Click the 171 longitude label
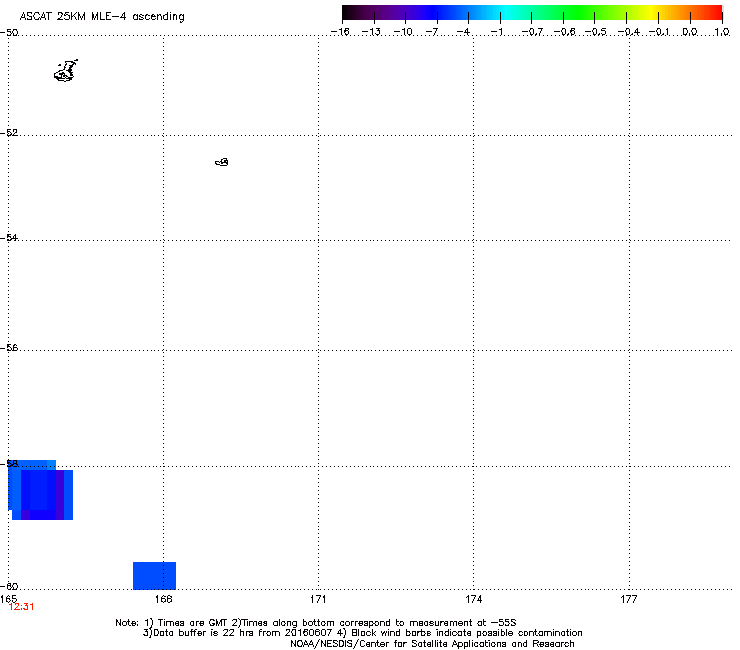This screenshot has height=650, width=740. coord(318,599)
